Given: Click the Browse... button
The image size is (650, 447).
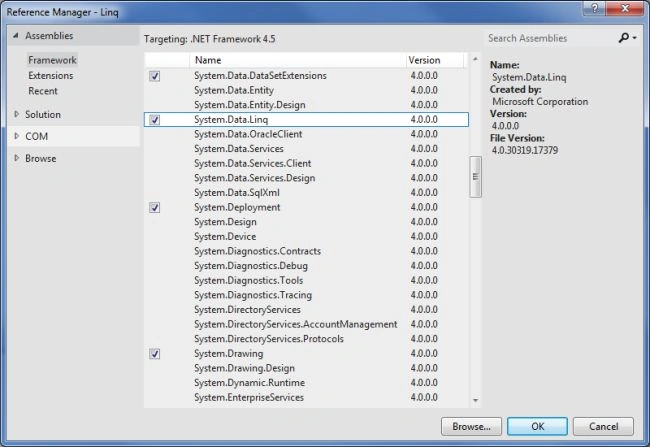Looking at the screenshot, I should coord(471,426).
